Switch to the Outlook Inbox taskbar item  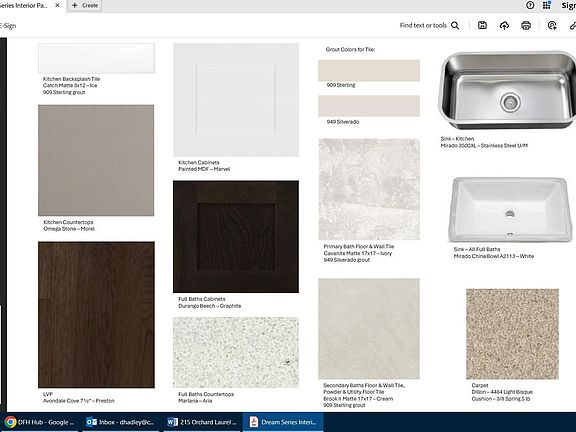point(120,422)
